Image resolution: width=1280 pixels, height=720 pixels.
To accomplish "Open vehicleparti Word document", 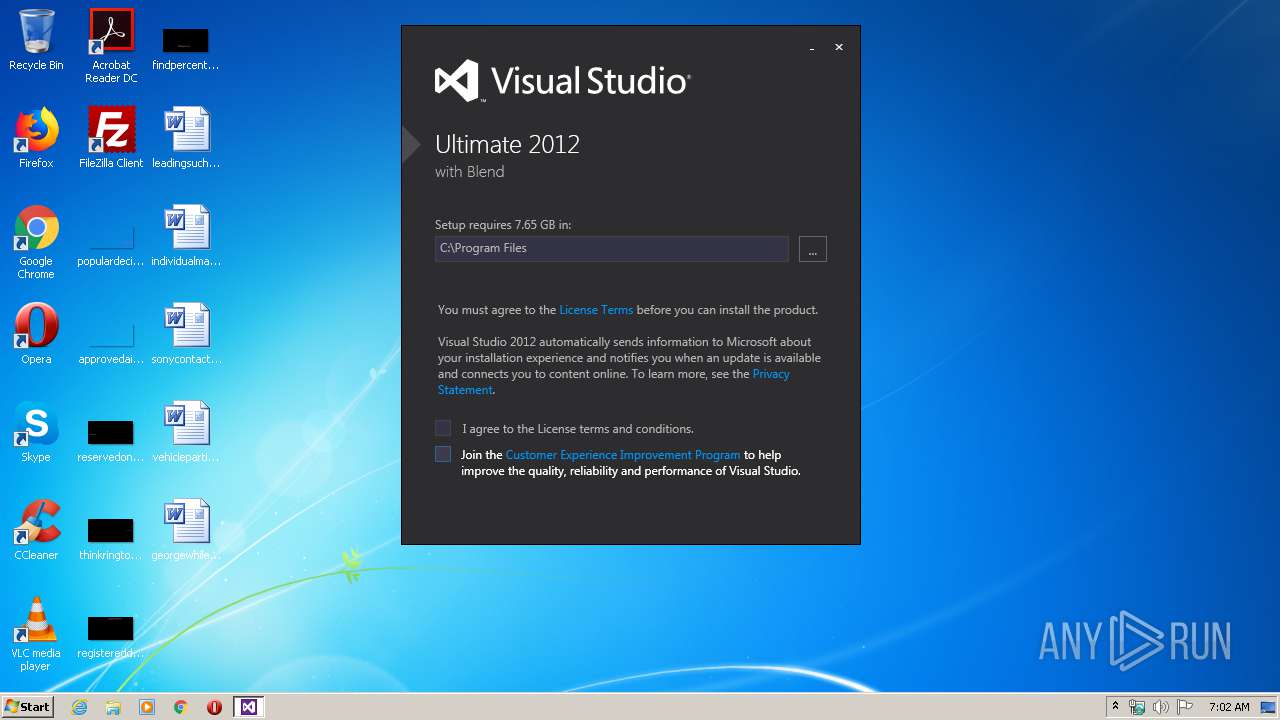I will tap(186, 432).
